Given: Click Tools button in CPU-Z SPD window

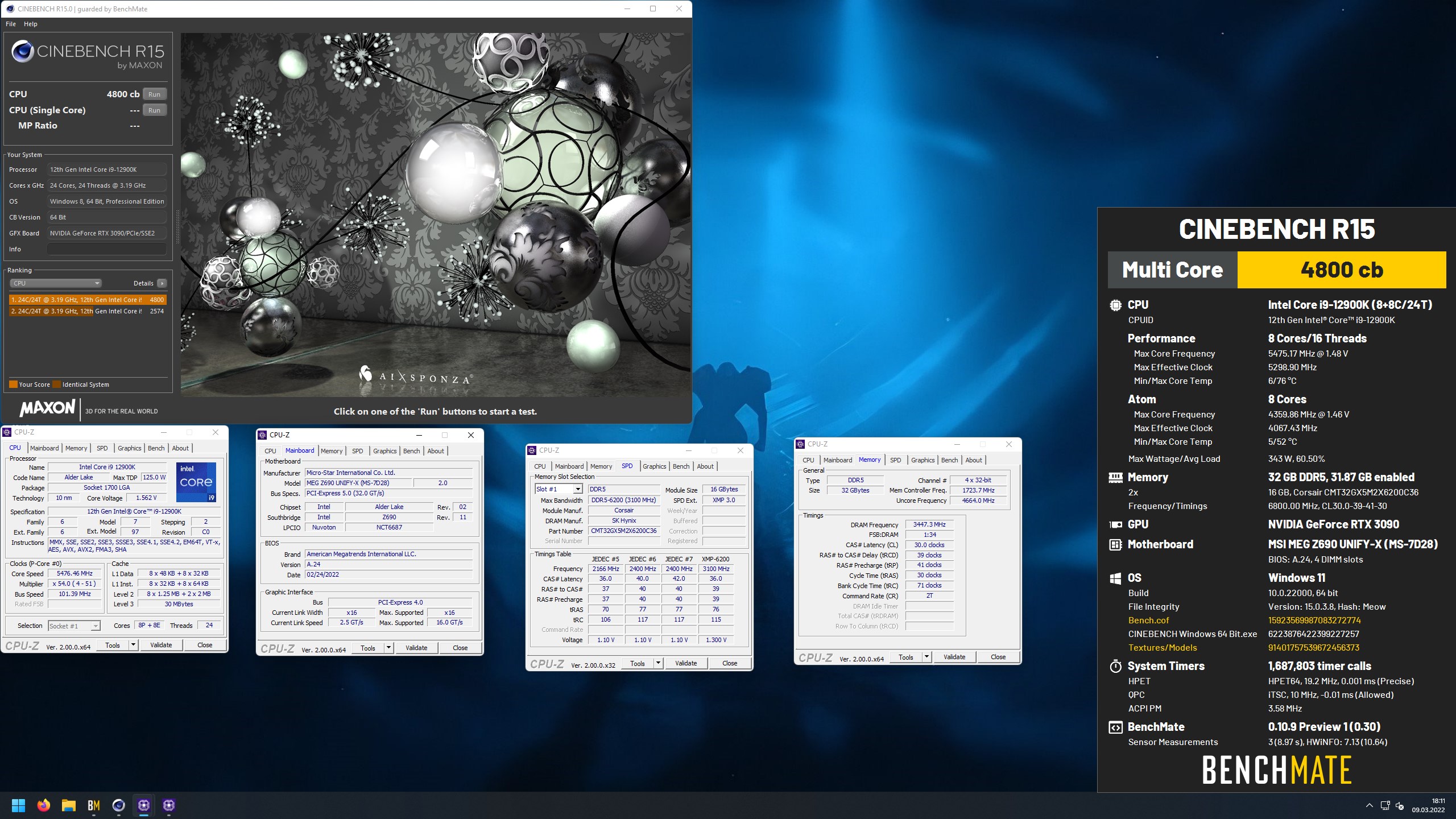Looking at the screenshot, I should [638, 663].
